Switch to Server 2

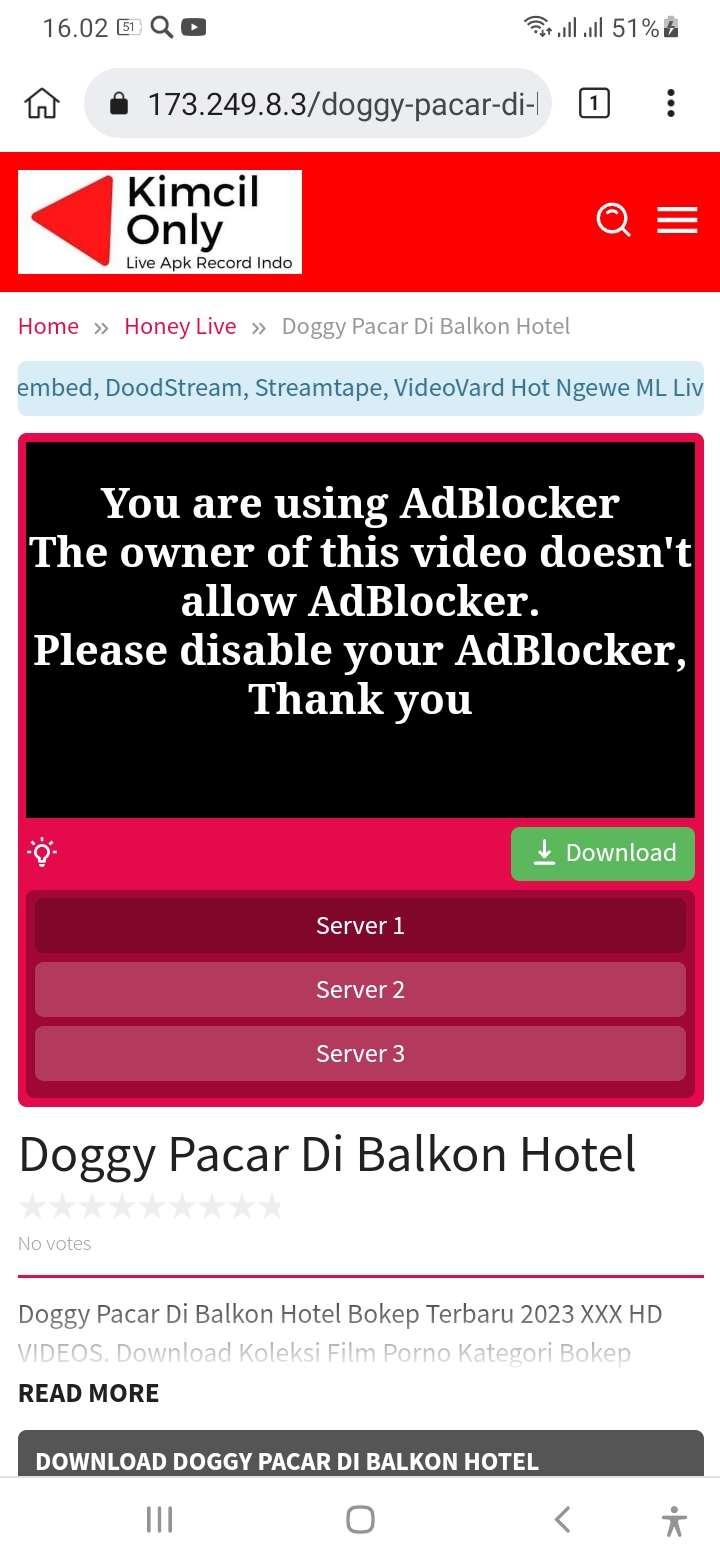[360, 989]
